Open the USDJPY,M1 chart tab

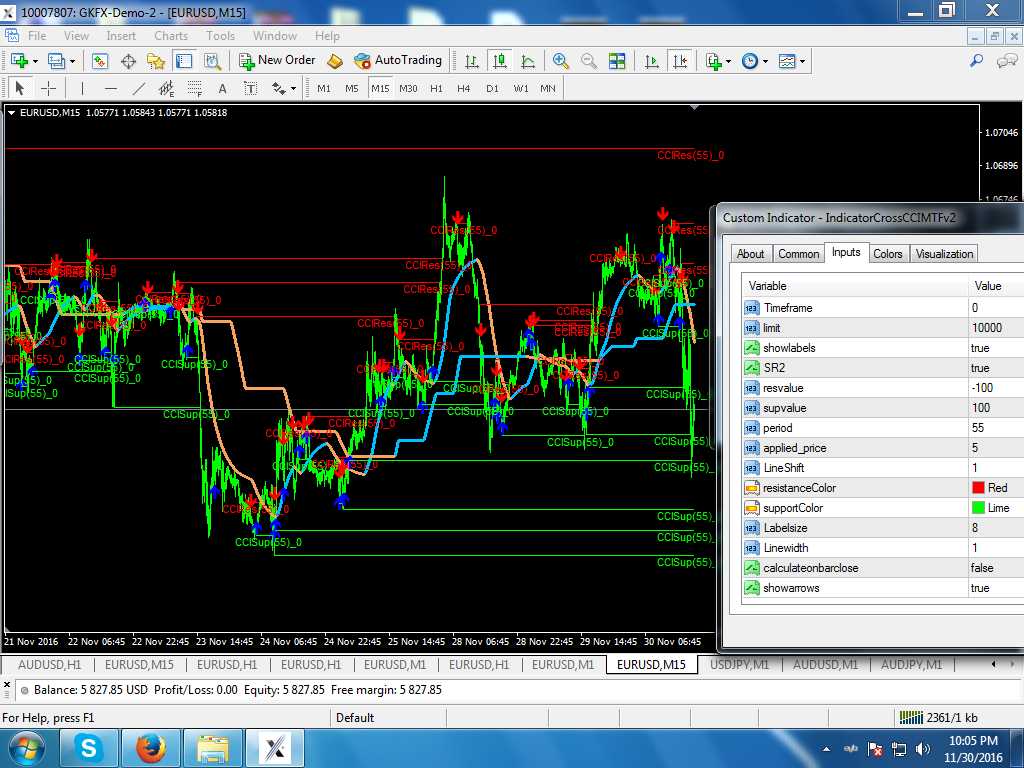(x=739, y=665)
